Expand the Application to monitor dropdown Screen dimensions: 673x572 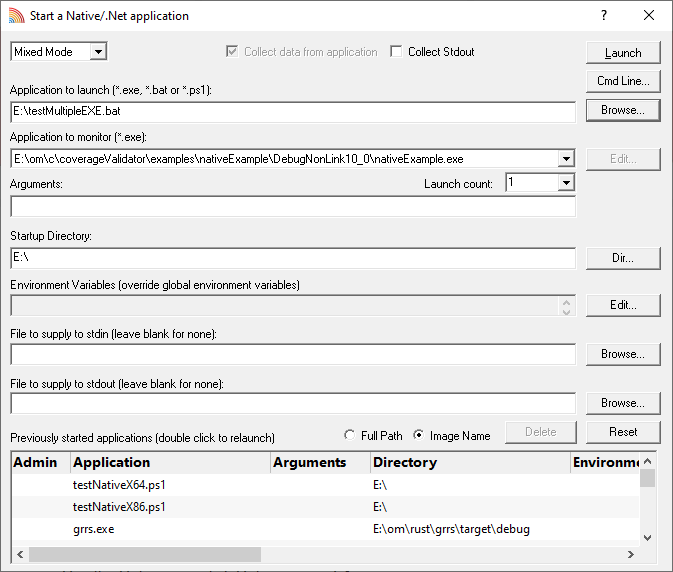[x=566, y=159]
